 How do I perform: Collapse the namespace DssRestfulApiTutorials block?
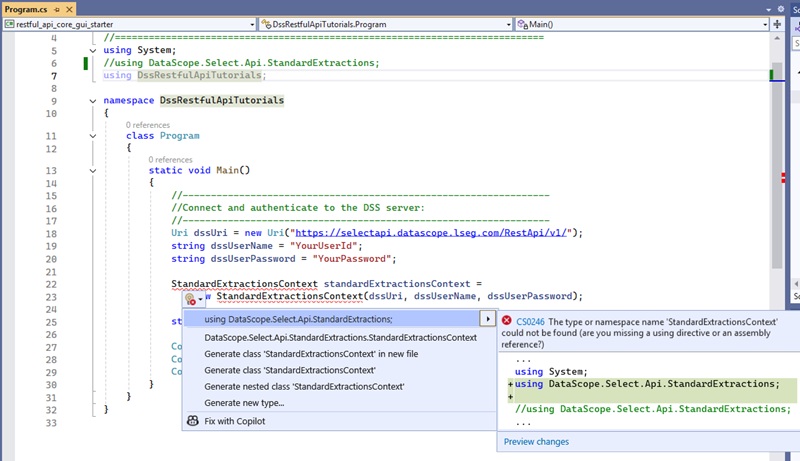click(93, 101)
